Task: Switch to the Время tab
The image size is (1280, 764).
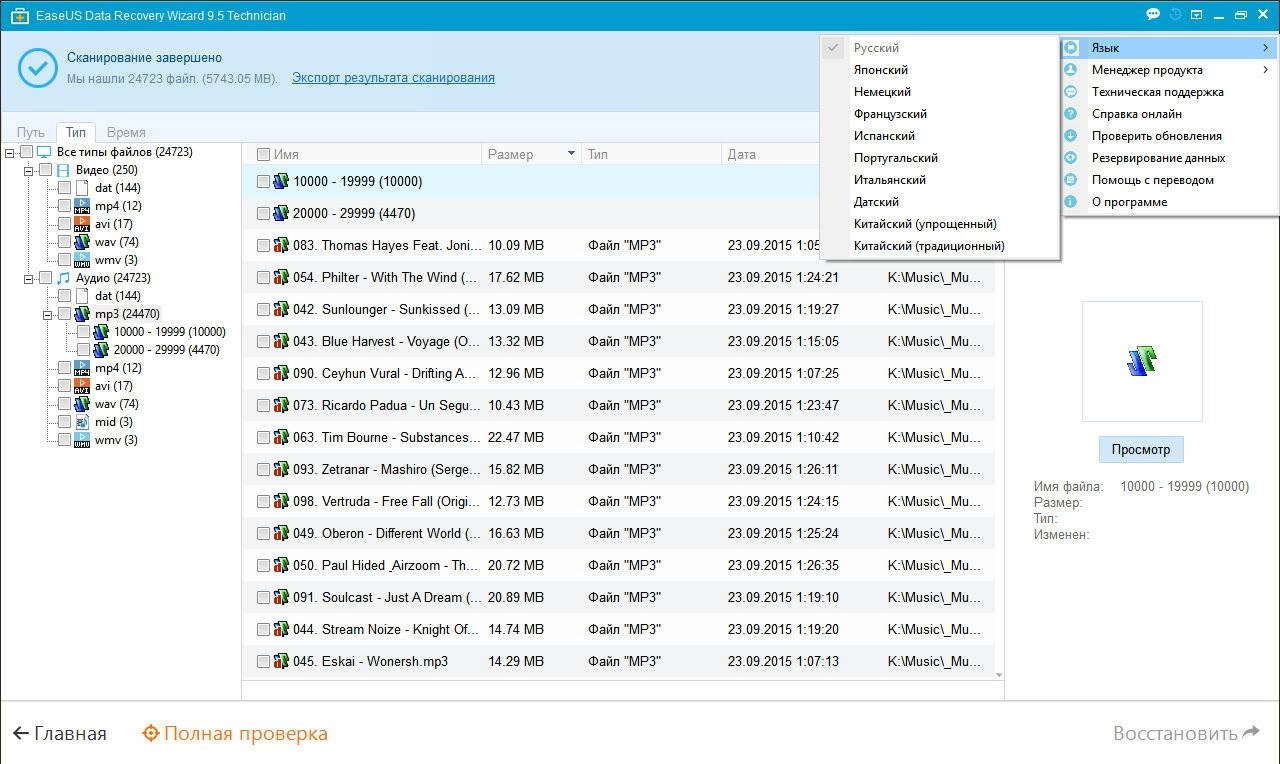Action: [126, 132]
